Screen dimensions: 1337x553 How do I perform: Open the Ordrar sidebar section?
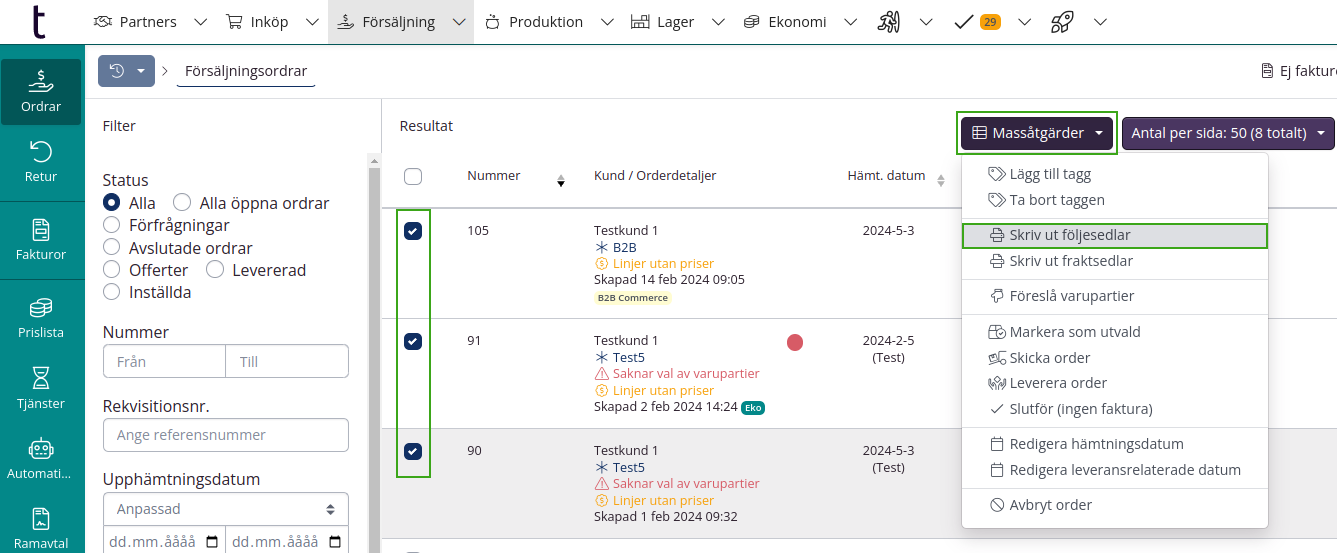(x=41, y=92)
